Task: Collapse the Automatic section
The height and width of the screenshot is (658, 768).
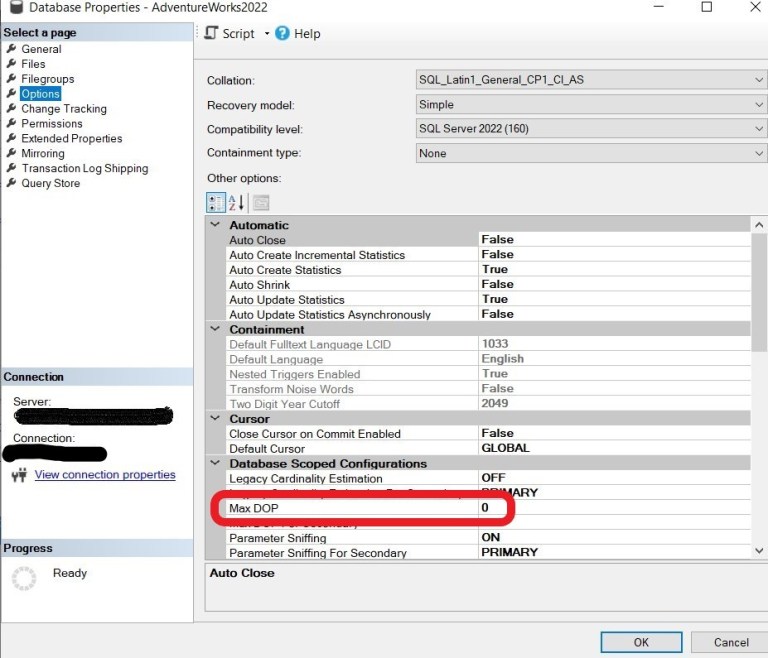Action: click(215, 225)
